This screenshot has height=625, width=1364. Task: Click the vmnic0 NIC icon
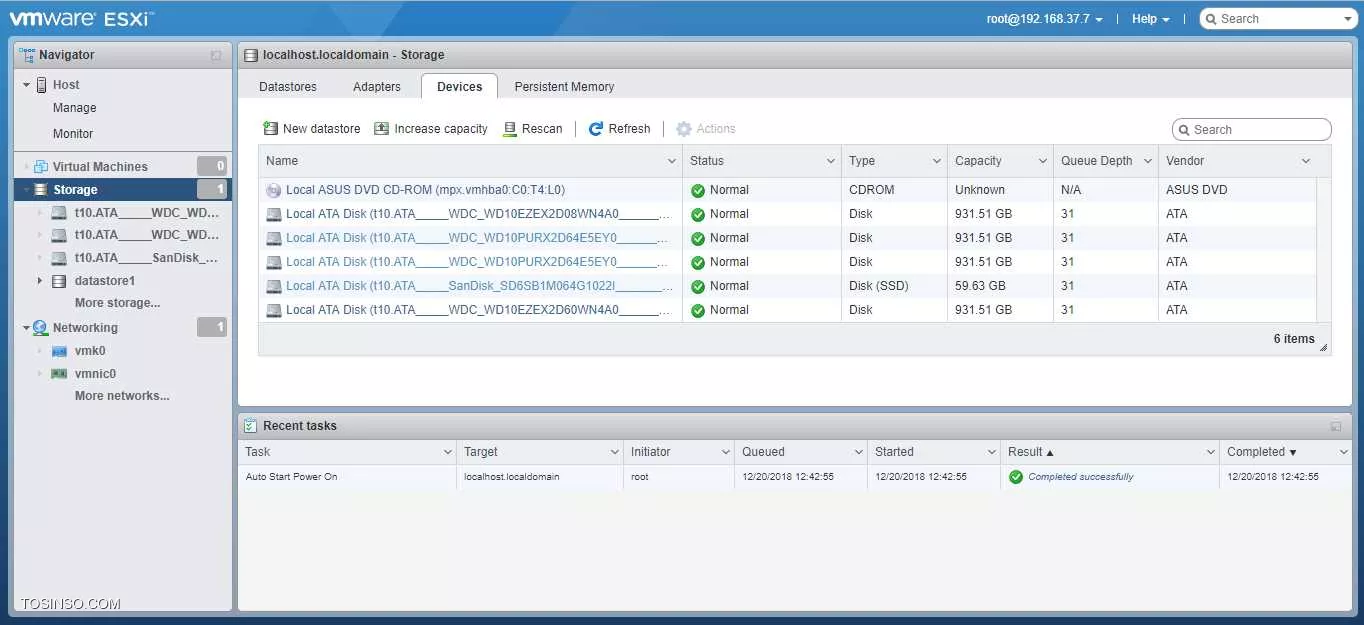click(59, 374)
